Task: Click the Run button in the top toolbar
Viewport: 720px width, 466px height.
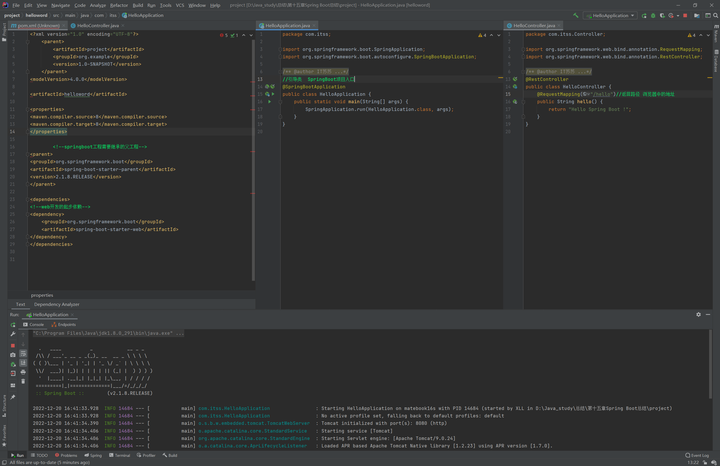Action: [643, 16]
